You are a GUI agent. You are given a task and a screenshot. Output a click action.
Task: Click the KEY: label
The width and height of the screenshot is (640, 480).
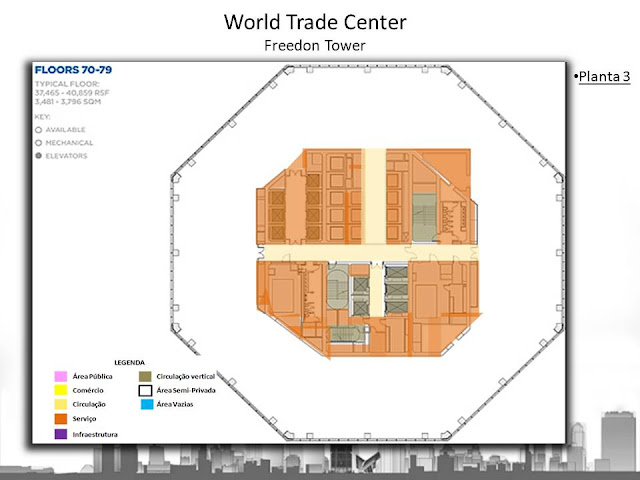tap(42, 117)
